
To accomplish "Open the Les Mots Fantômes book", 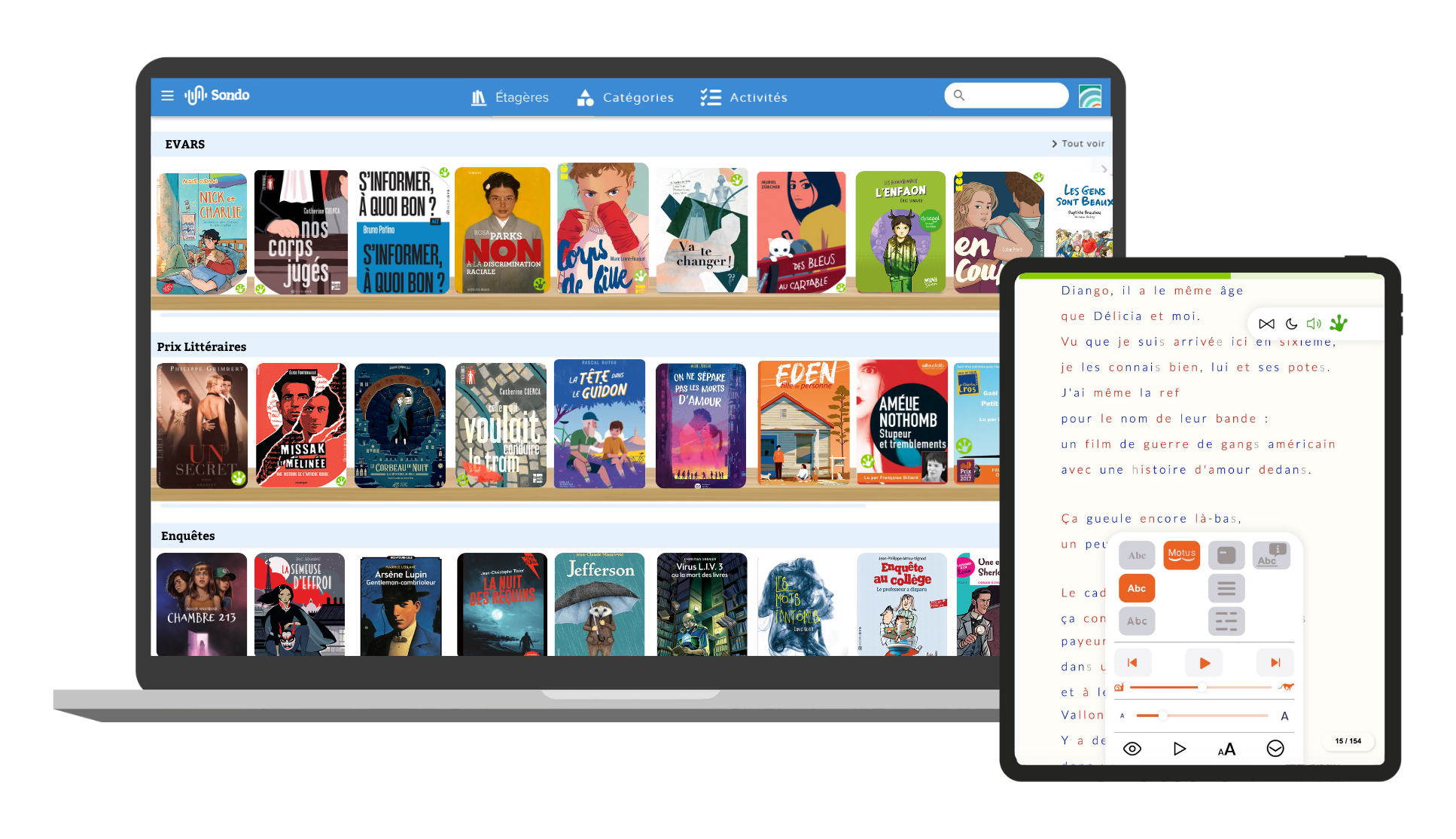I will (x=803, y=607).
